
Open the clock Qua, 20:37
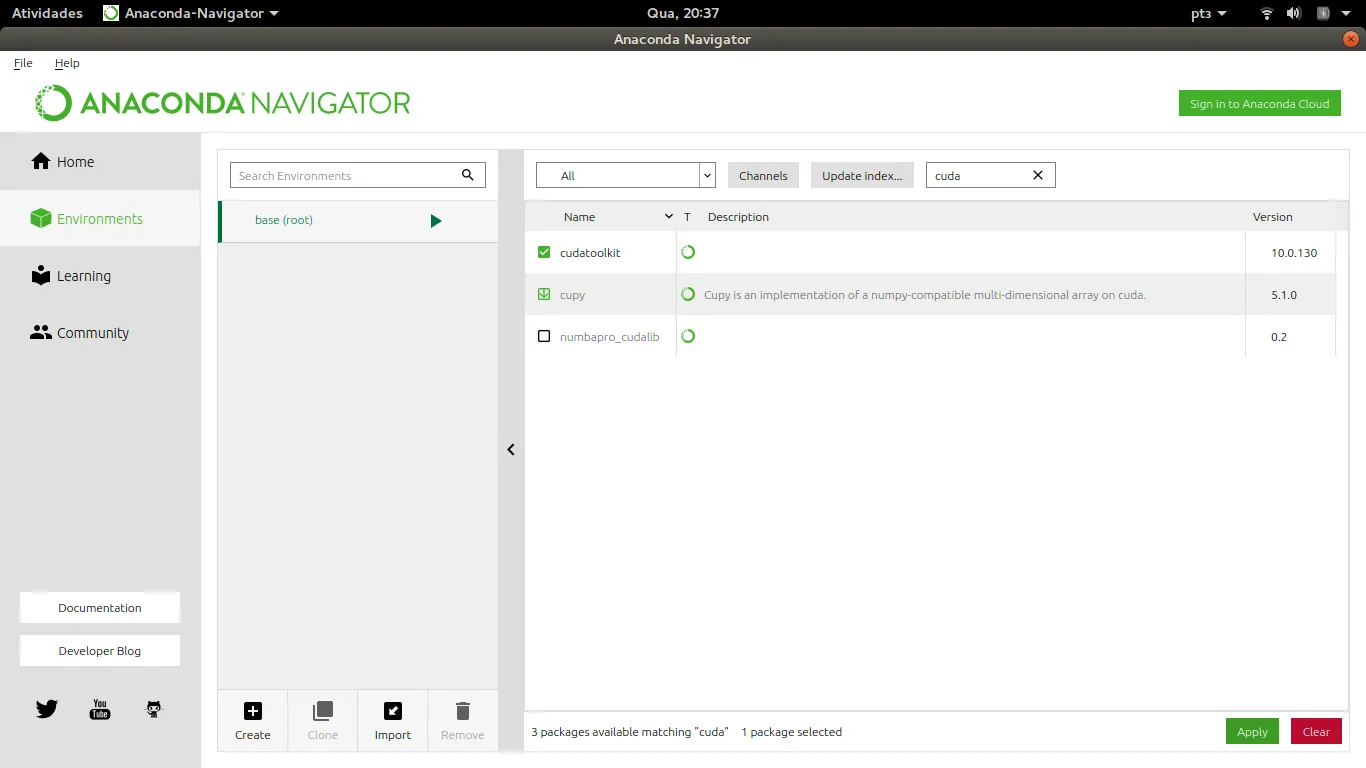pyautogui.click(x=683, y=13)
